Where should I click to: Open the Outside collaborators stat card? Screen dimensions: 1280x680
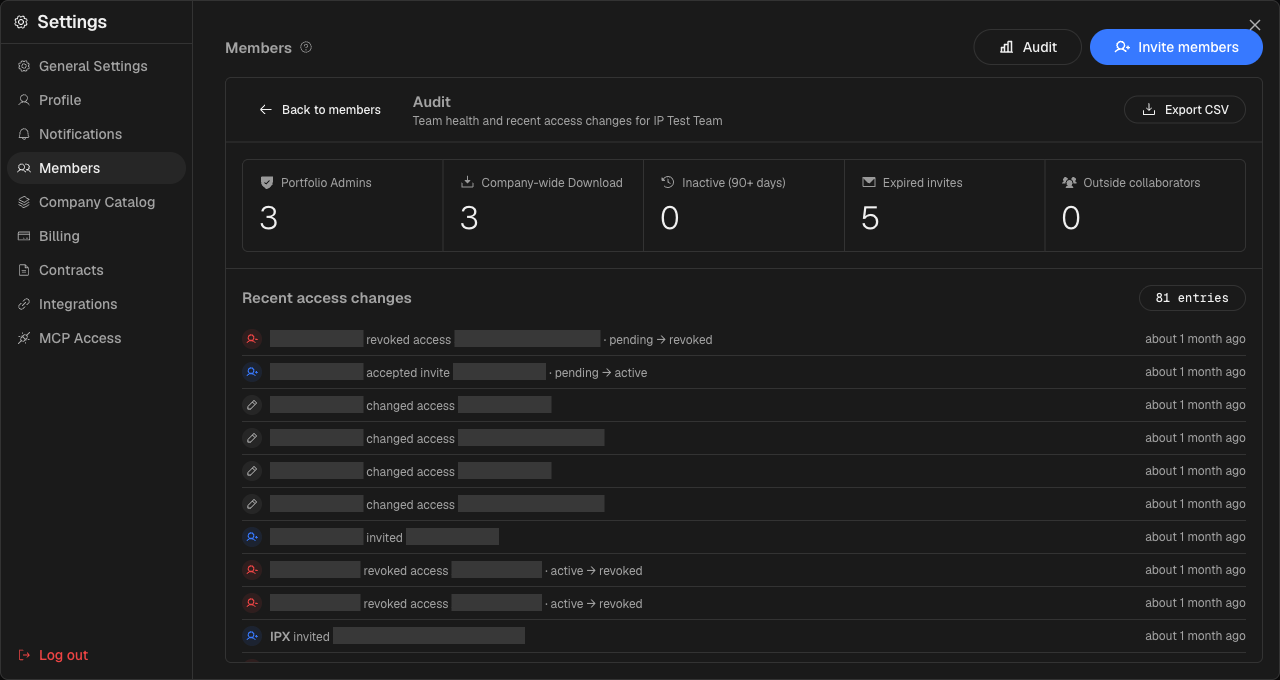click(x=1145, y=205)
